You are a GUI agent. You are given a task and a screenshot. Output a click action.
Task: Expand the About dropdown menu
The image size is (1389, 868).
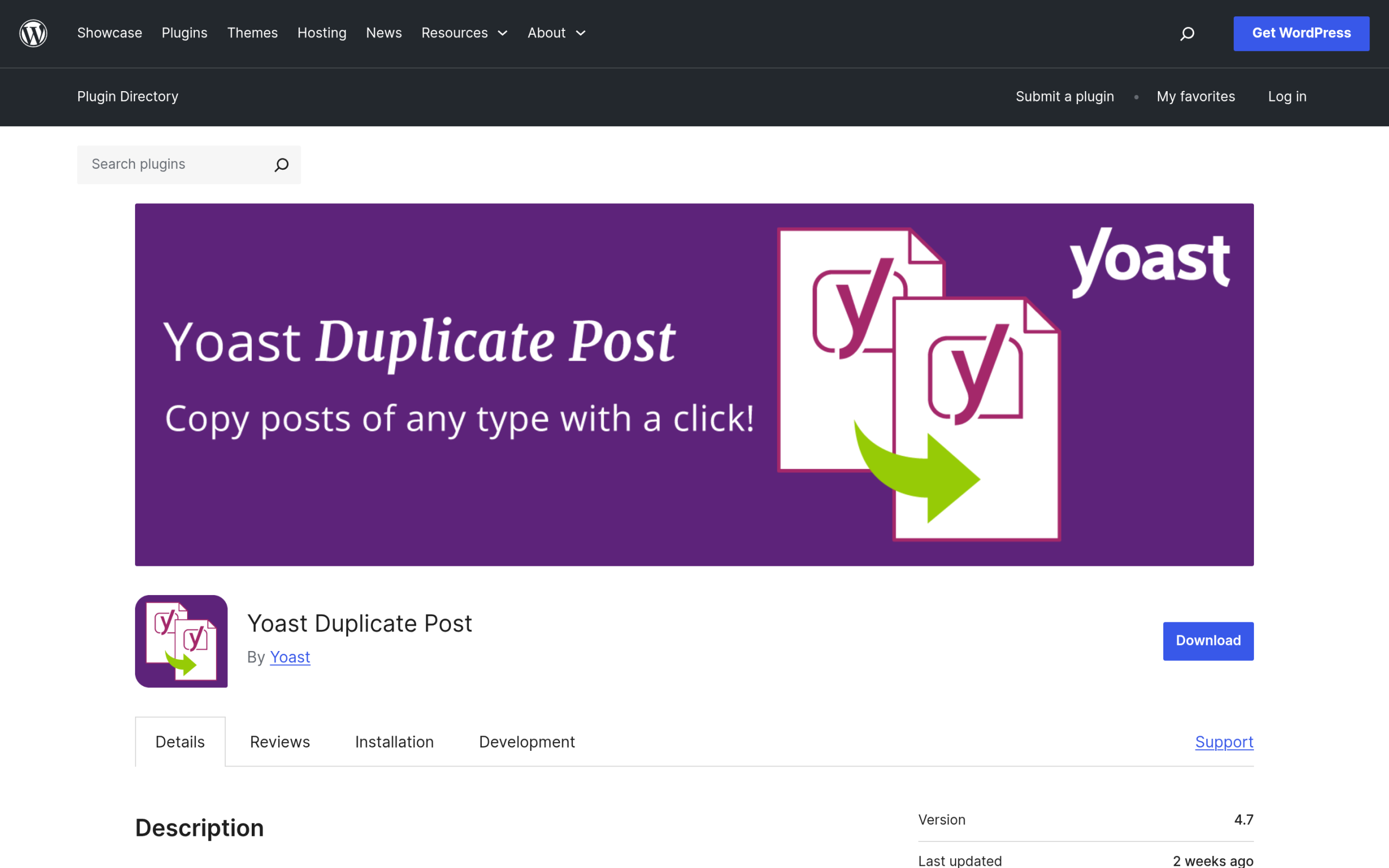pyautogui.click(x=557, y=33)
